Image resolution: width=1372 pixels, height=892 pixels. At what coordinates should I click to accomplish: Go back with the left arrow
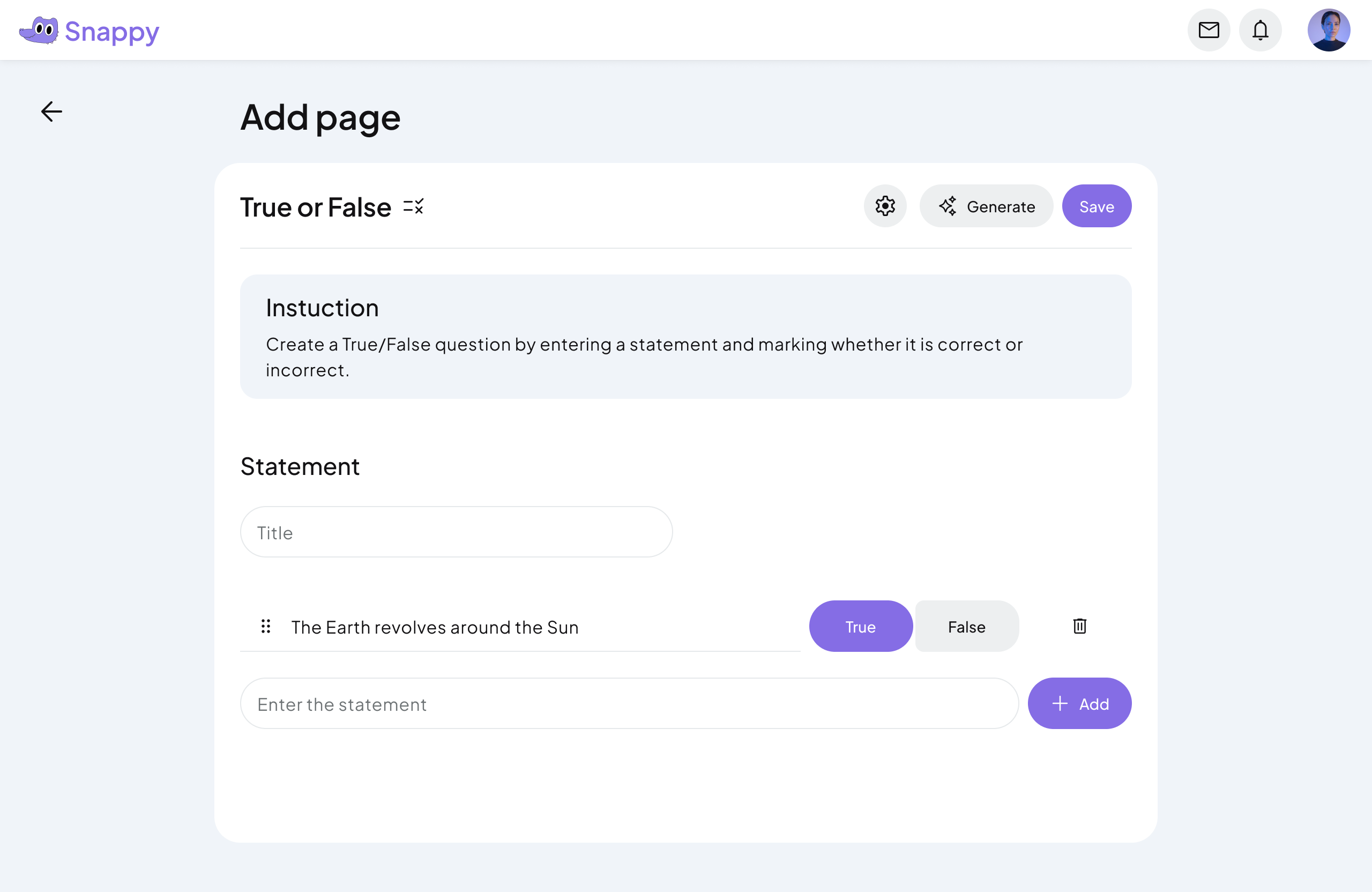point(51,111)
